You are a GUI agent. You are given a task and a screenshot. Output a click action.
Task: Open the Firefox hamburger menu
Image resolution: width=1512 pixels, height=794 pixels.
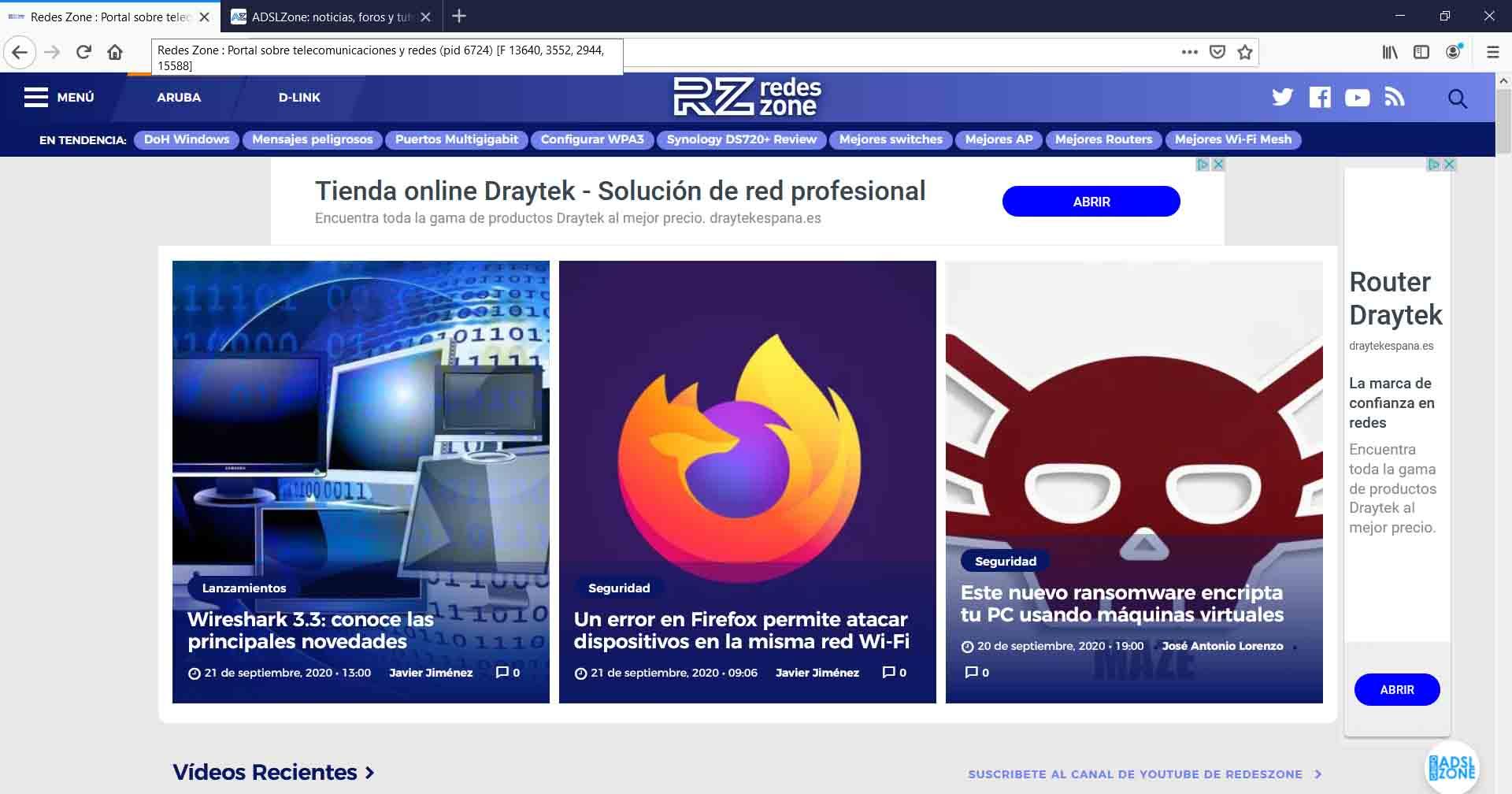[x=1492, y=52]
